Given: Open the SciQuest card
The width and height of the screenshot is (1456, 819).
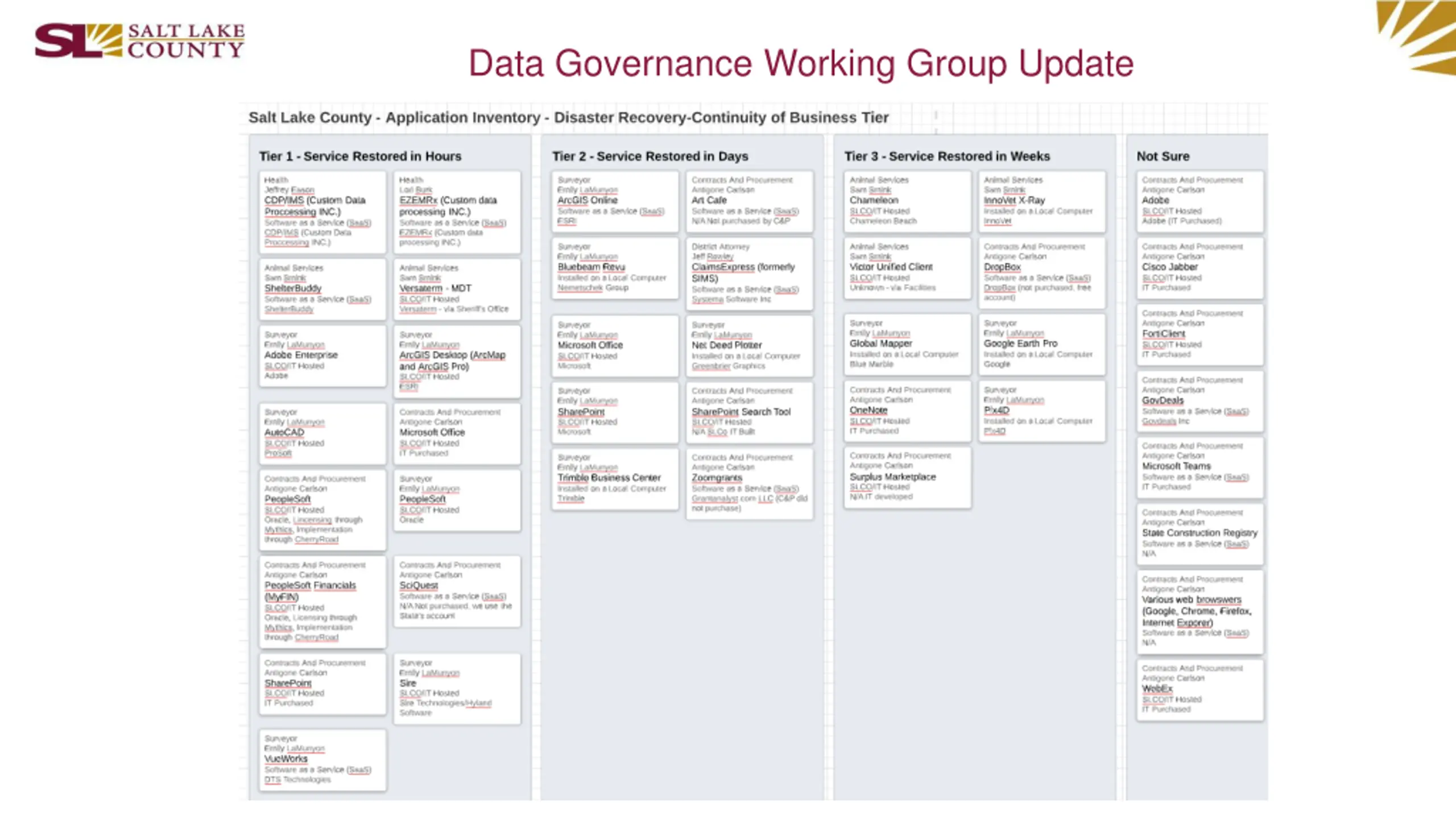Looking at the screenshot, I should (457, 592).
